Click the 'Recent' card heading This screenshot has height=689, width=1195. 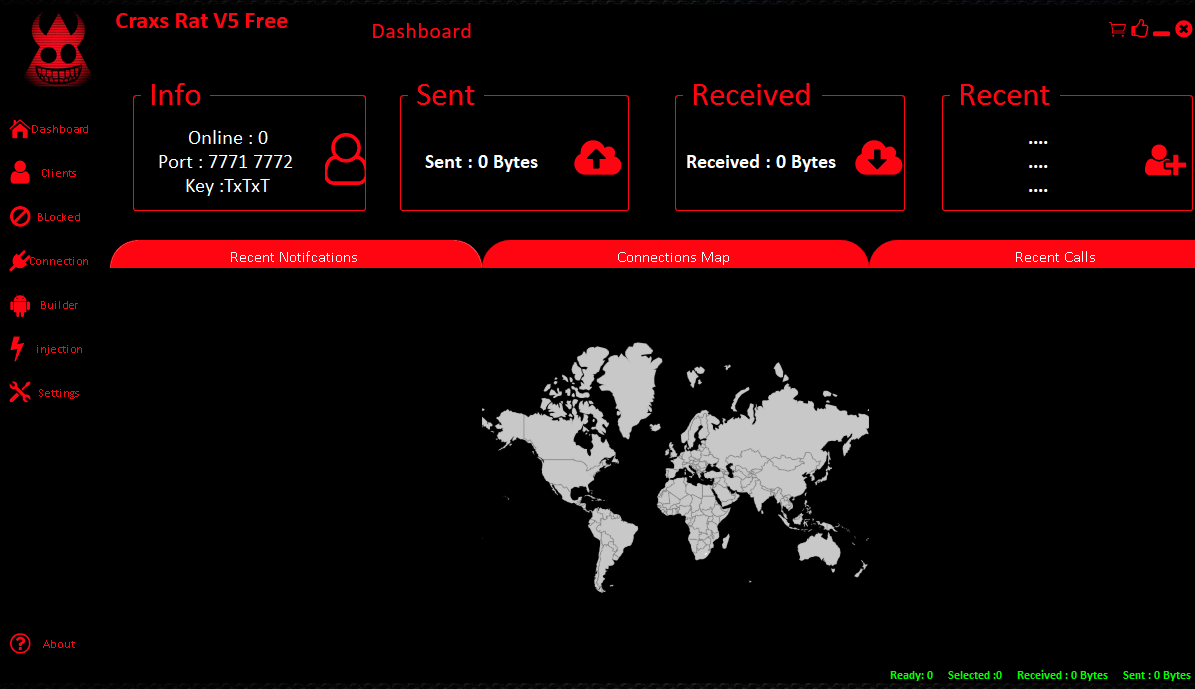pos(1004,95)
